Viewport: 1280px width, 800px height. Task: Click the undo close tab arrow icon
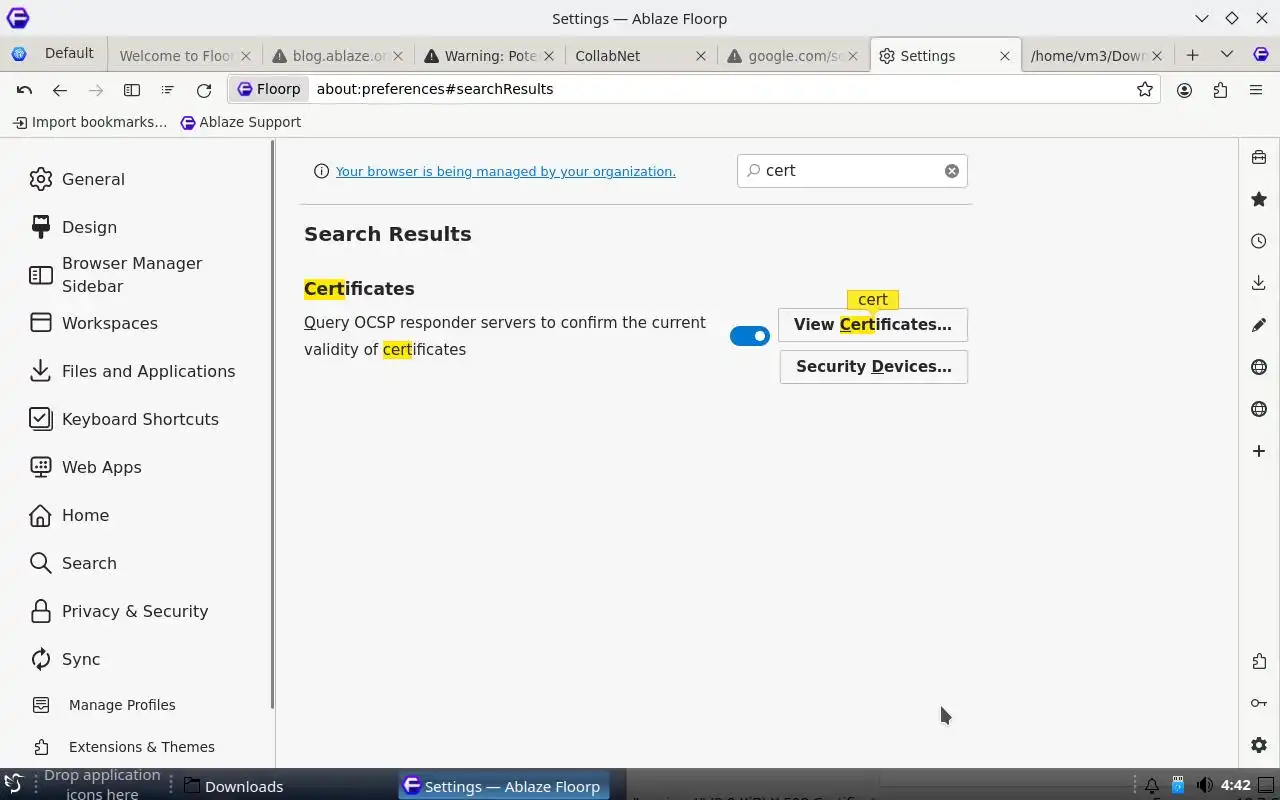coord(24,90)
